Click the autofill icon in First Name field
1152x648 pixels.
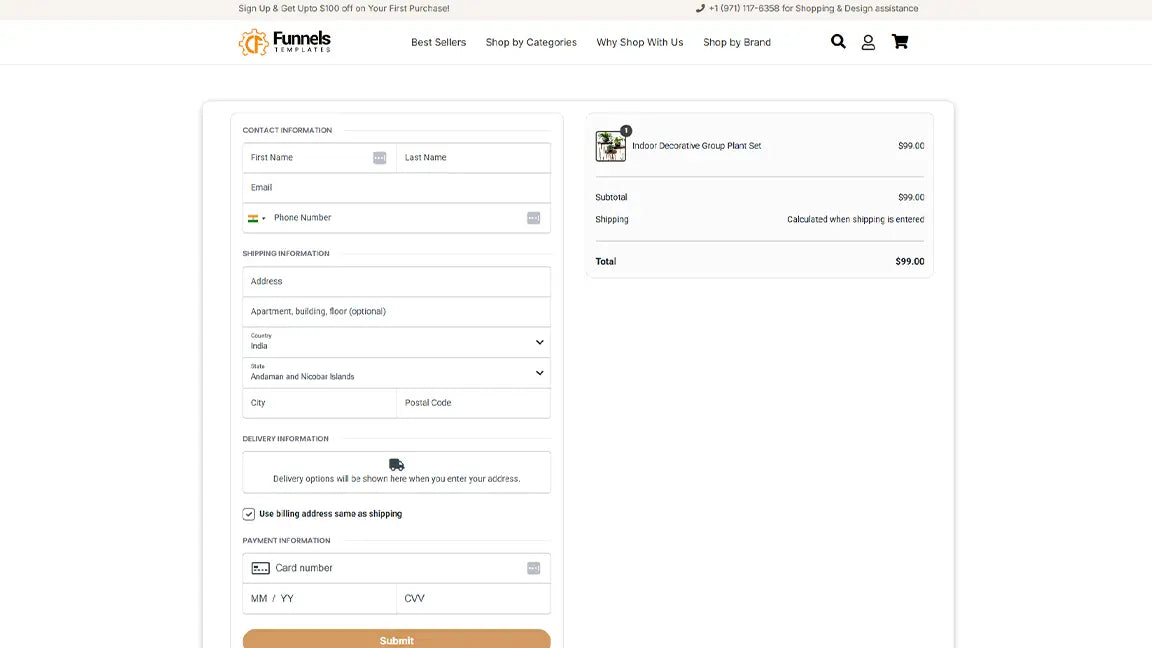click(x=379, y=158)
